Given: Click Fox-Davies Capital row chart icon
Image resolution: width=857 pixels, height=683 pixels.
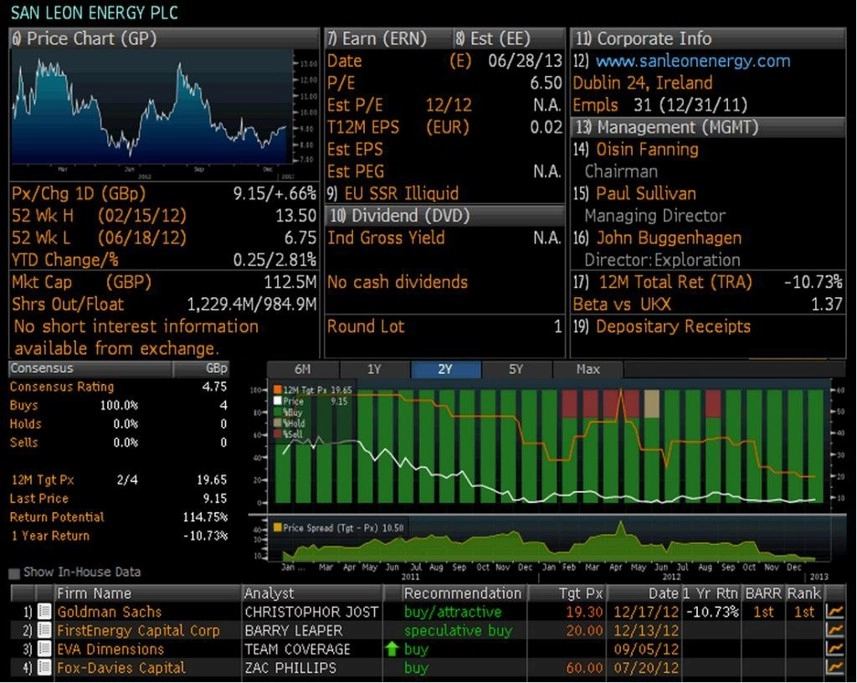Looking at the screenshot, I should 834,668.
